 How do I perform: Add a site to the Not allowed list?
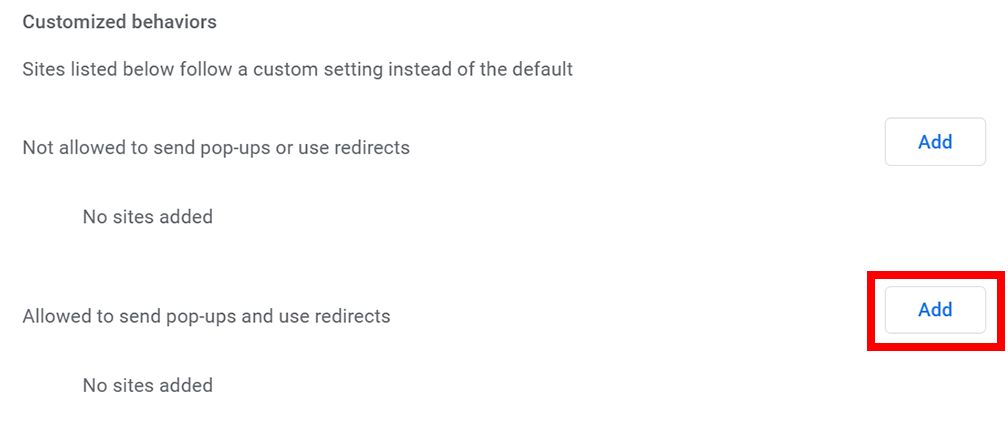[935, 142]
